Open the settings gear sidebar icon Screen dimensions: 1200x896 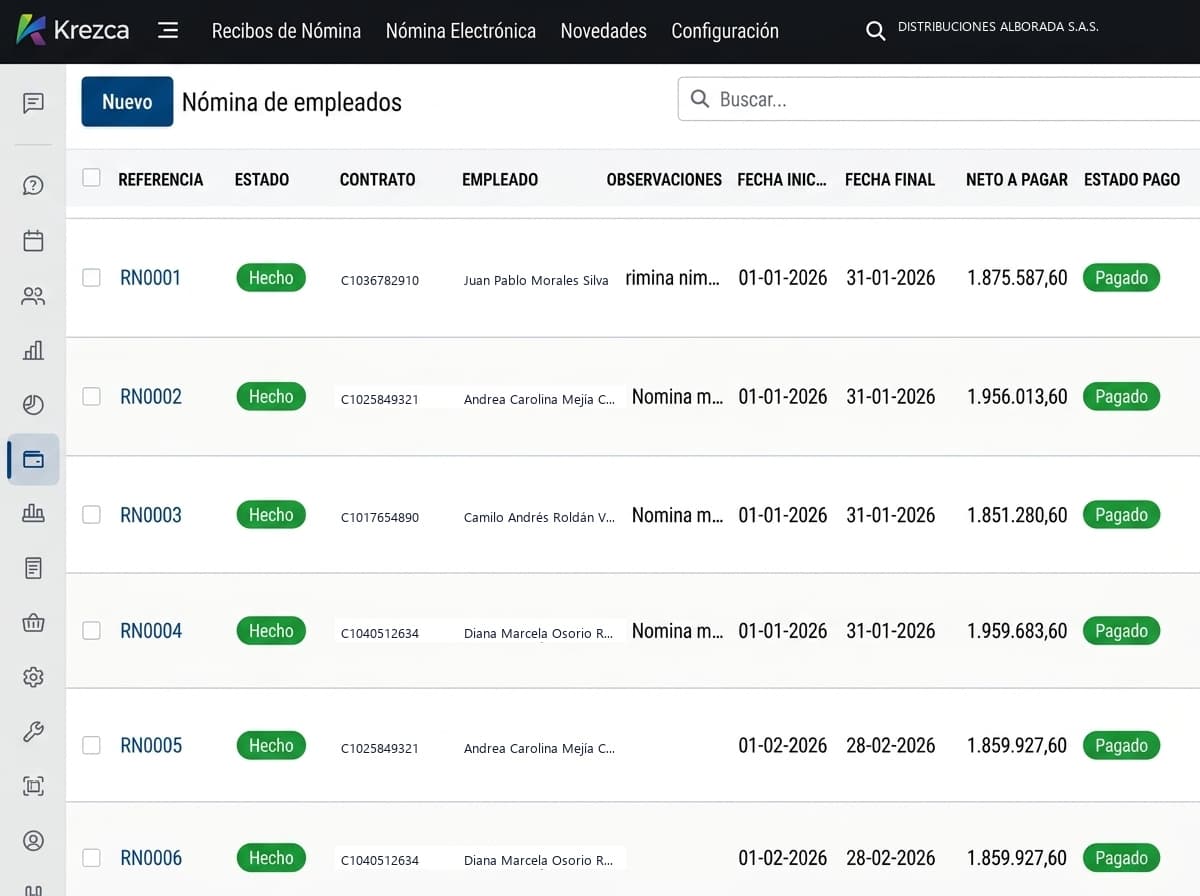pyautogui.click(x=33, y=677)
